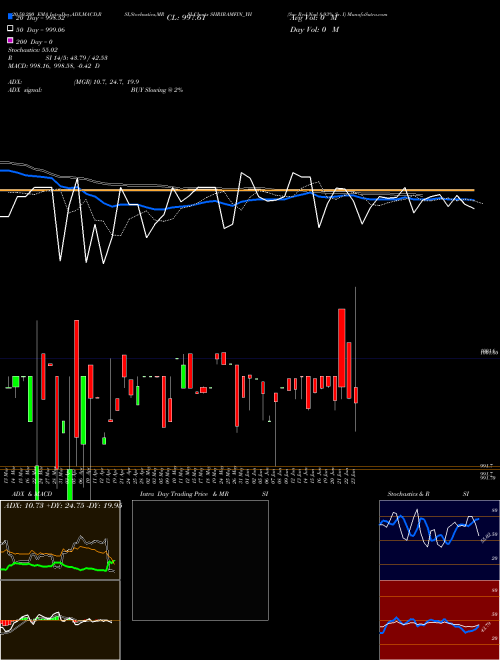Select the ADX +DY -DY readout line

63,505
